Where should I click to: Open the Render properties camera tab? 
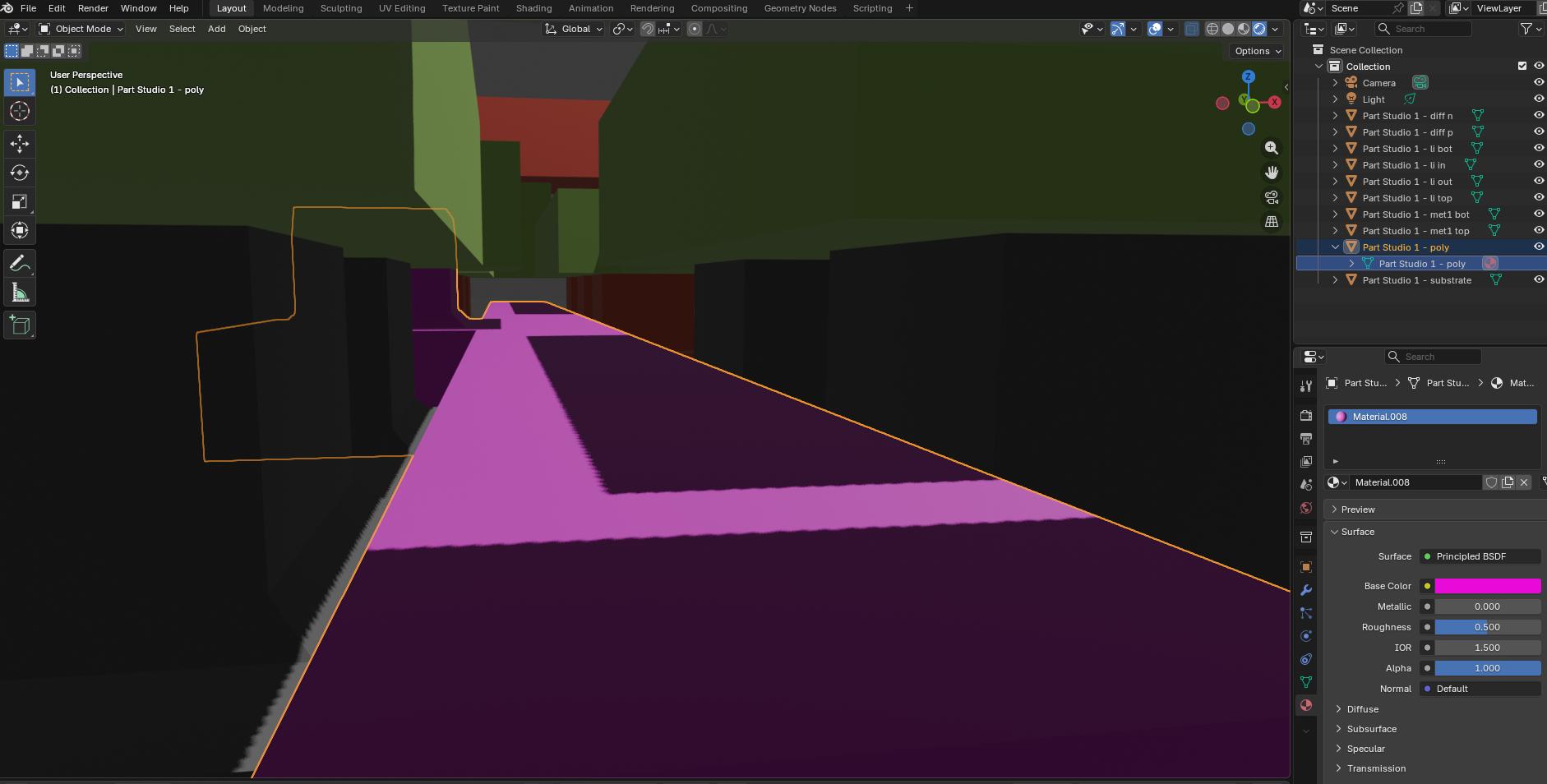(x=1306, y=415)
